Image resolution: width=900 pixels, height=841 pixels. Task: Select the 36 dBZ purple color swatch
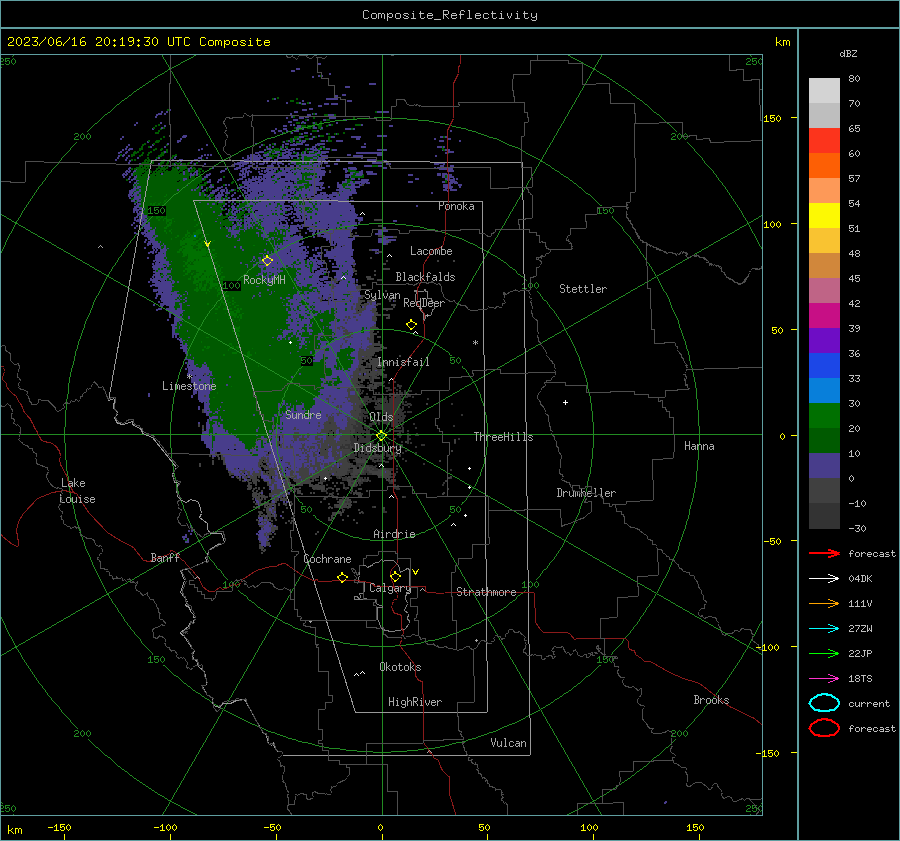pyautogui.click(x=824, y=340)
